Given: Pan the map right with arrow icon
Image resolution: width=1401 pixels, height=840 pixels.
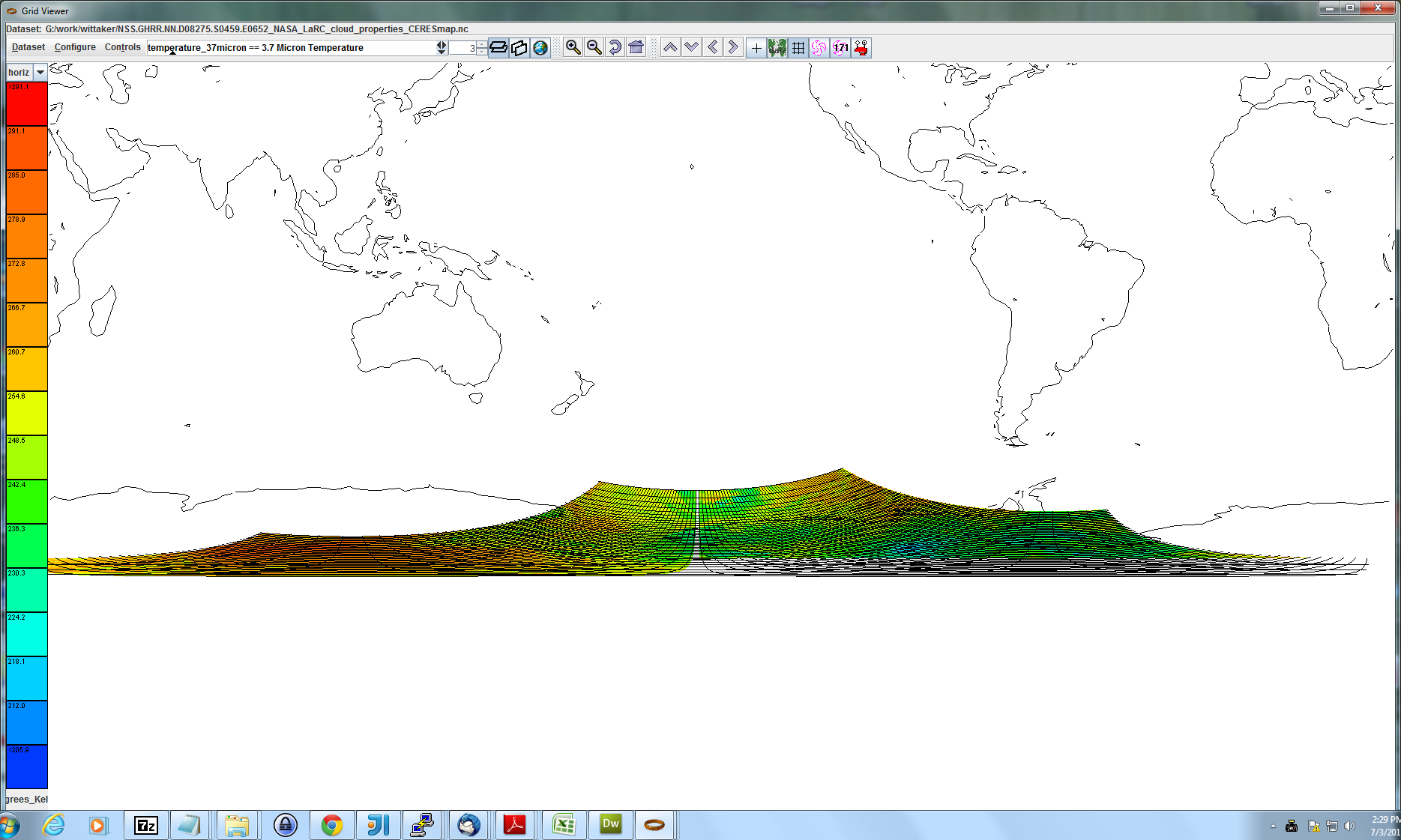Looking at the screenshot, I should [x=733, y=48].
